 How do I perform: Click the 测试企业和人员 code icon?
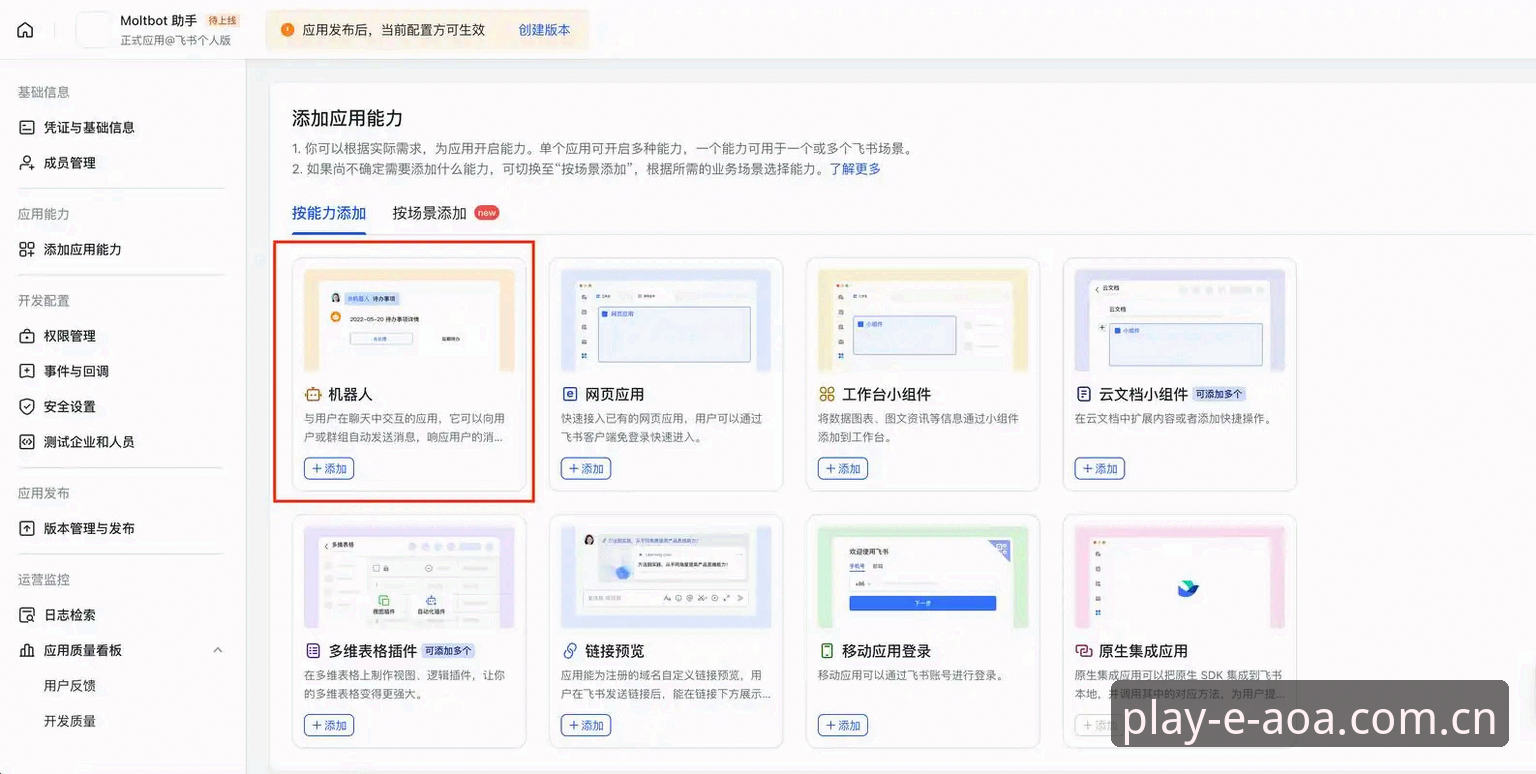point(27,442)
